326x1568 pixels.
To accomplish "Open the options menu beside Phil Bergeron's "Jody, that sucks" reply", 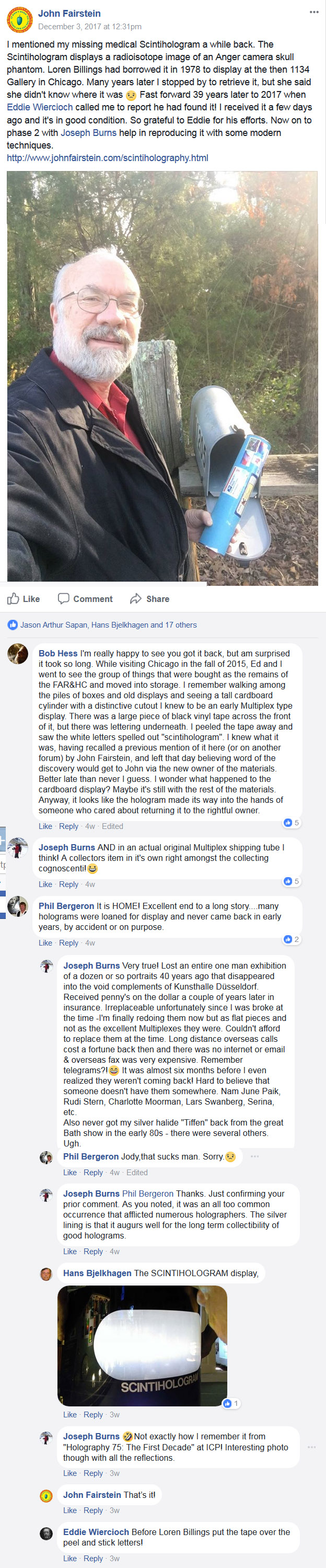I will coord(254,1156).
